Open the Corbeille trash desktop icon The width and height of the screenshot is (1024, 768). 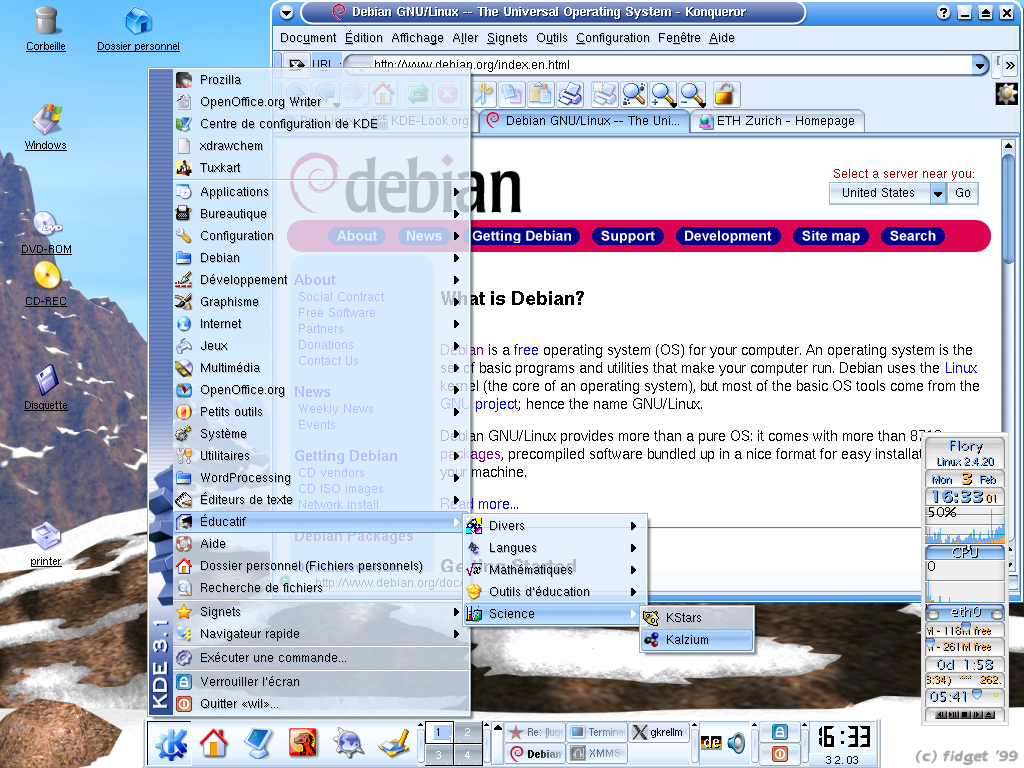coord(46,28)
